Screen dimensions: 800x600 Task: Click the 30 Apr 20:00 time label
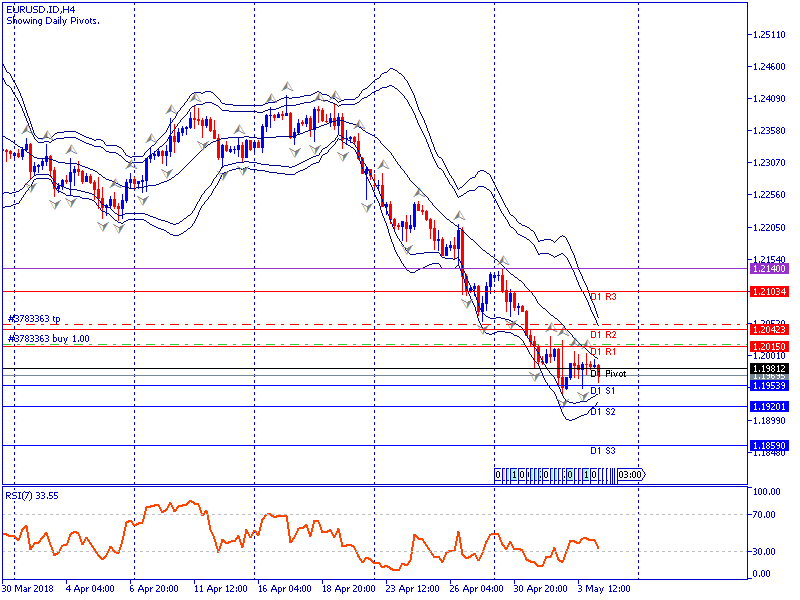[x=540, y=589]
